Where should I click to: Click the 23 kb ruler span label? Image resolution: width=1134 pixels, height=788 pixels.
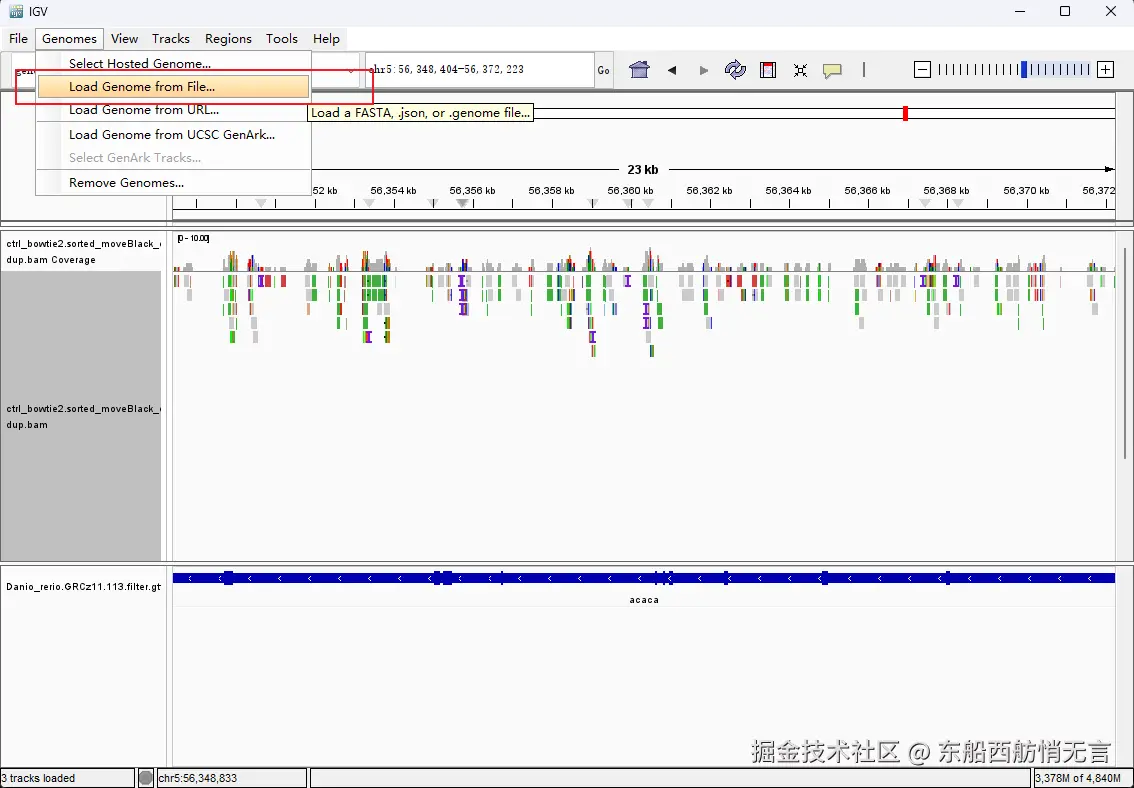pyautogui.click(x=642, y=169)
